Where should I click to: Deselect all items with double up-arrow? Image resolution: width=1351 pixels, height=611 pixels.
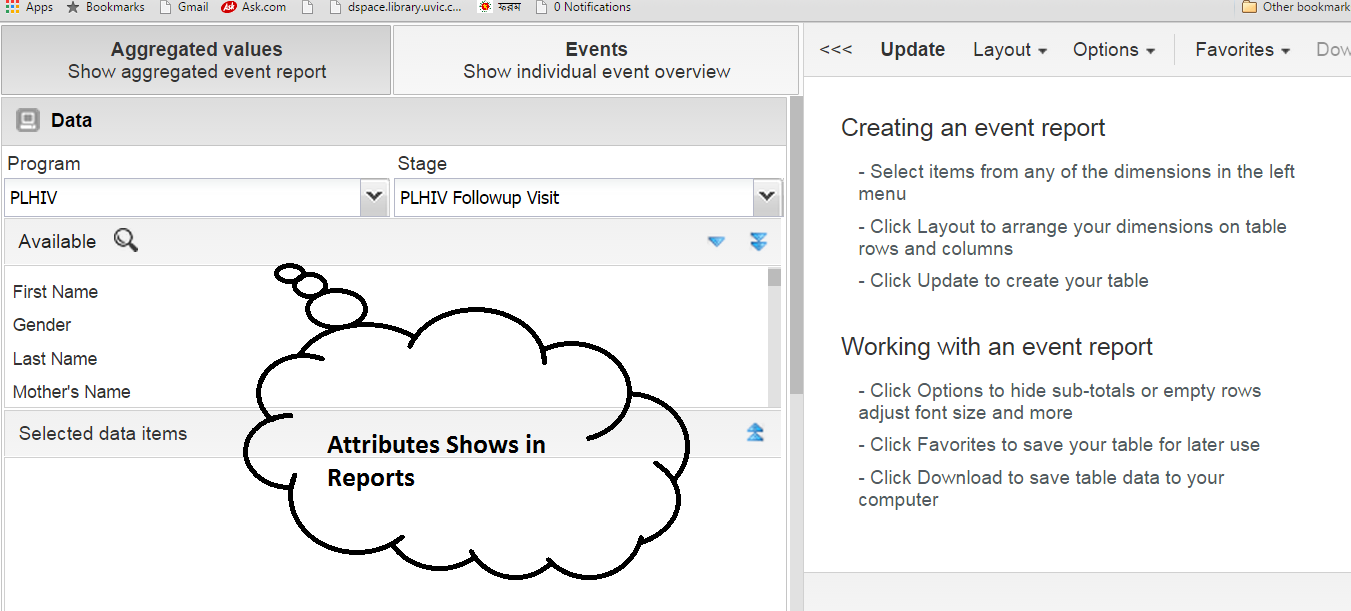755,432
